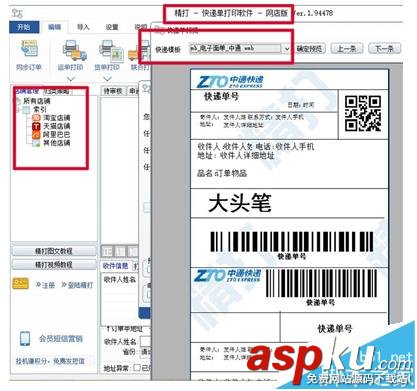Select the 收件信息 tab
Image resolution: width=417 pixels, height=391 pixels.
click(115, 266)
